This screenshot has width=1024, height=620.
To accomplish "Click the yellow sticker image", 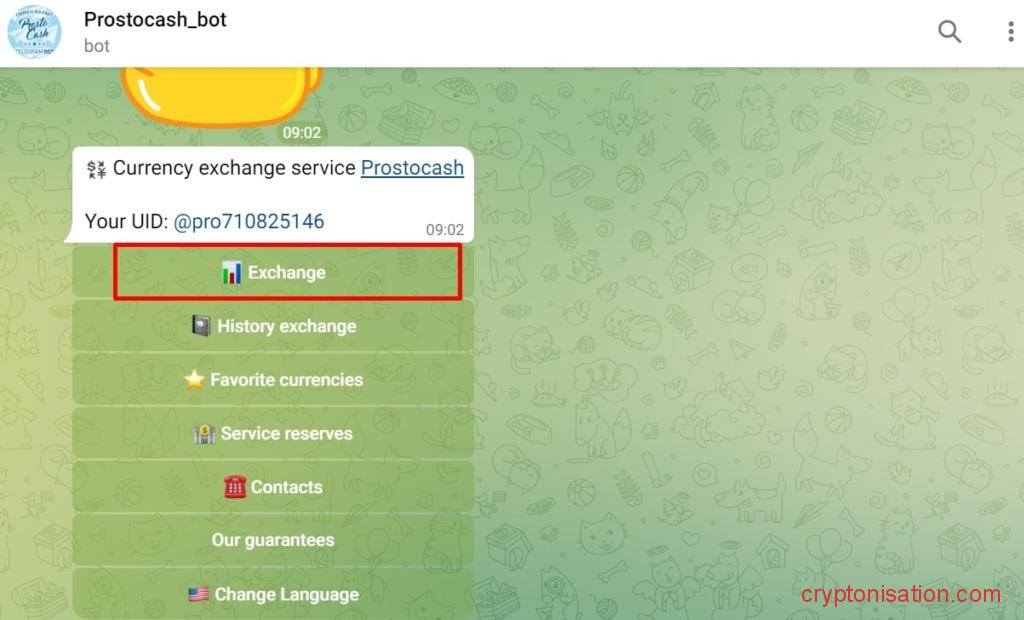I will (x=221, y=97).
